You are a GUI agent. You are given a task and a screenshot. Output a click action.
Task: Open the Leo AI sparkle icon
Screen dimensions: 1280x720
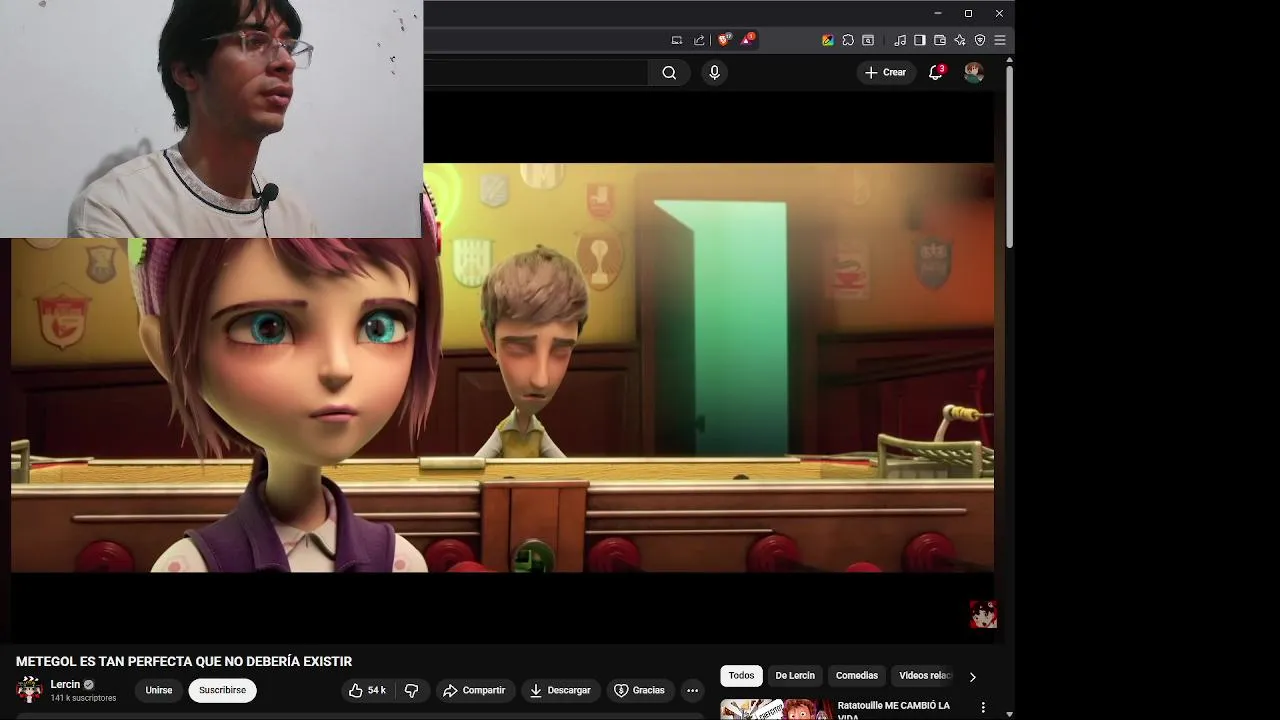point(960,40)
